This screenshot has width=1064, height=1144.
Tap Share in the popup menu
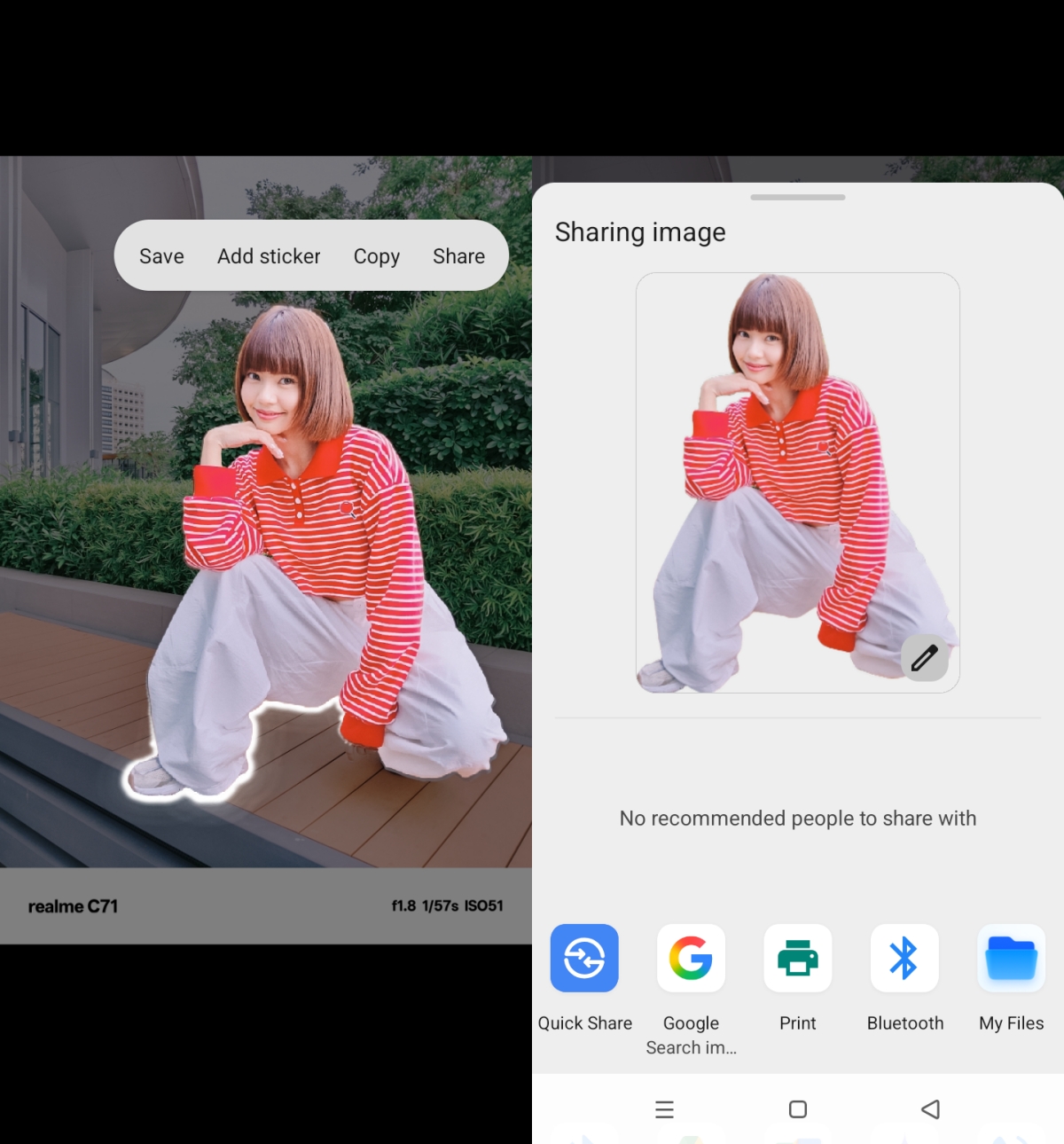click(458, 256)
